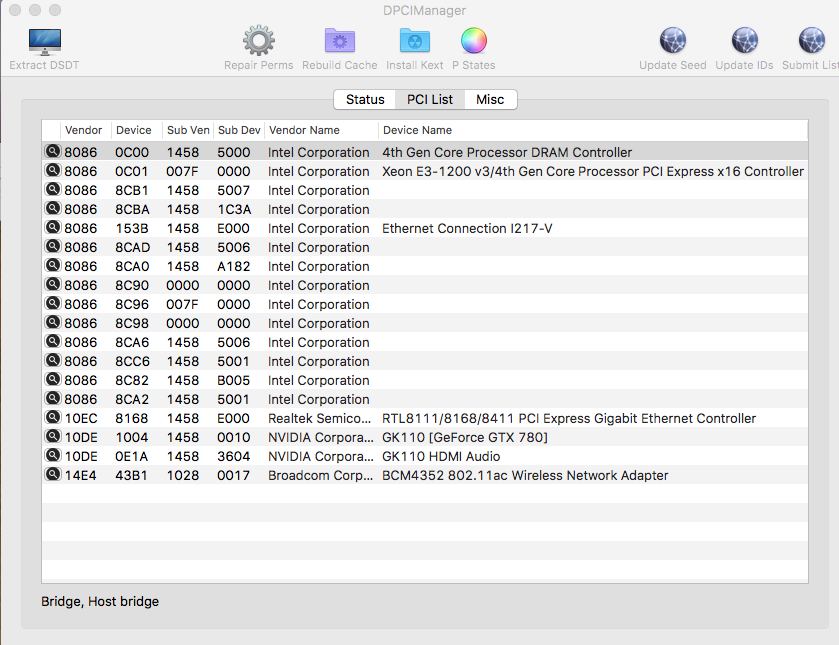This screenshot has height=645, width=839.
Task: Click the Rebuild Cache folder icon
Action: tap(339, 42)
